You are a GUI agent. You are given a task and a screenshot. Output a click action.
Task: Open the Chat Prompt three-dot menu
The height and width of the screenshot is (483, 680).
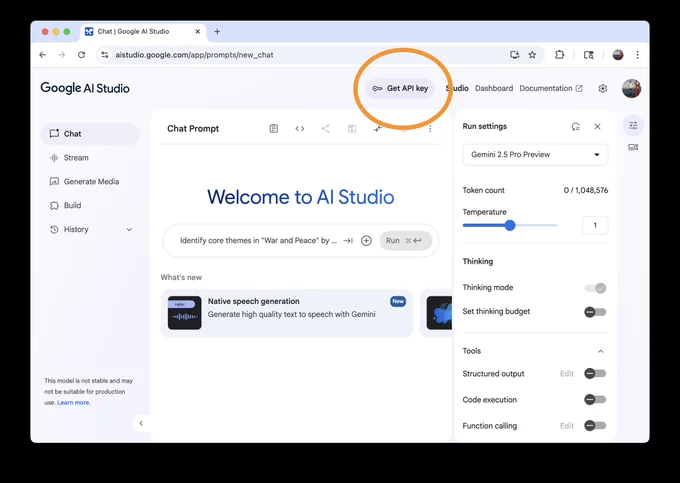[430, 128]
